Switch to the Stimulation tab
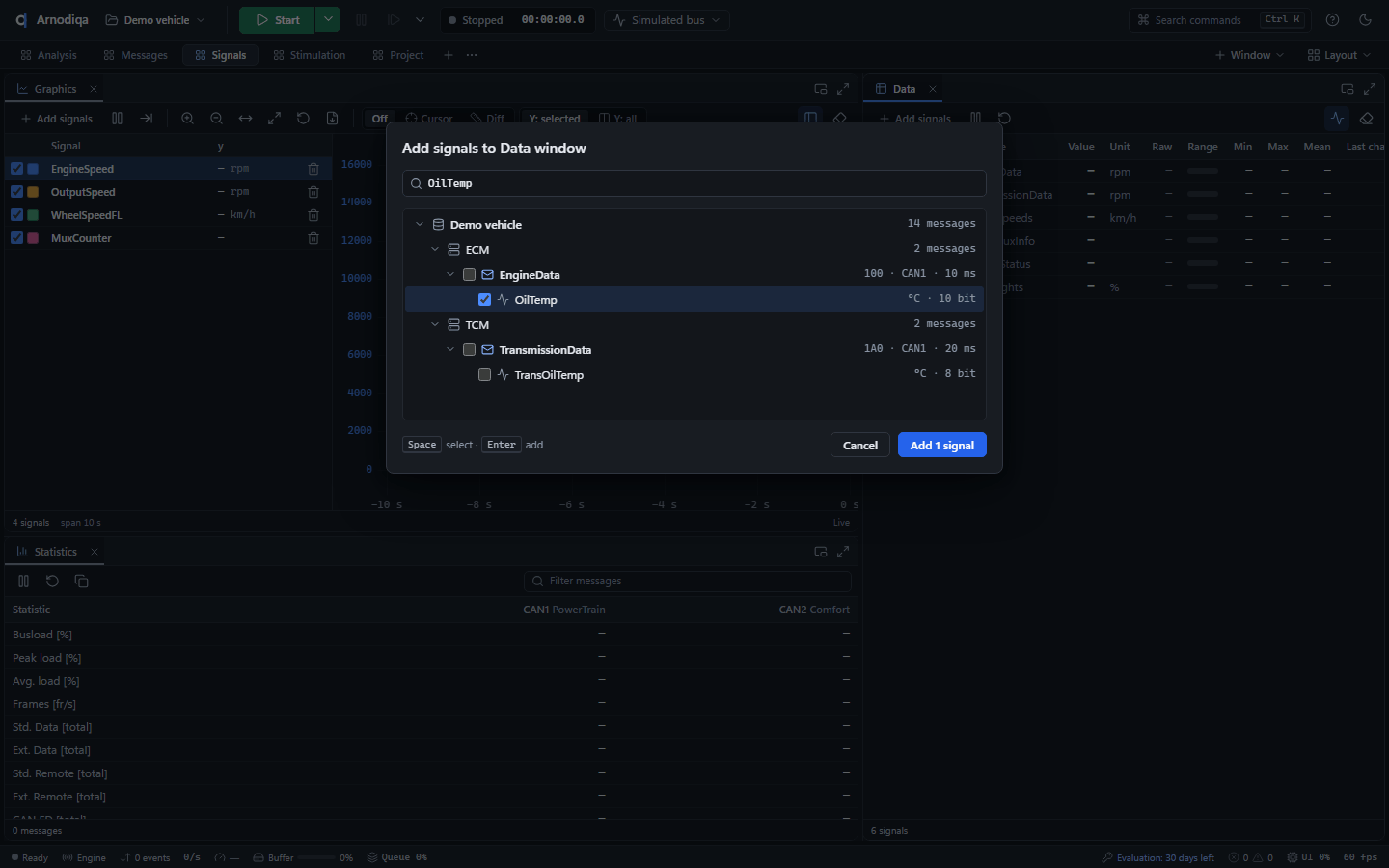The height and width of the screenshot is (868, 1389). tap(310, 55)
